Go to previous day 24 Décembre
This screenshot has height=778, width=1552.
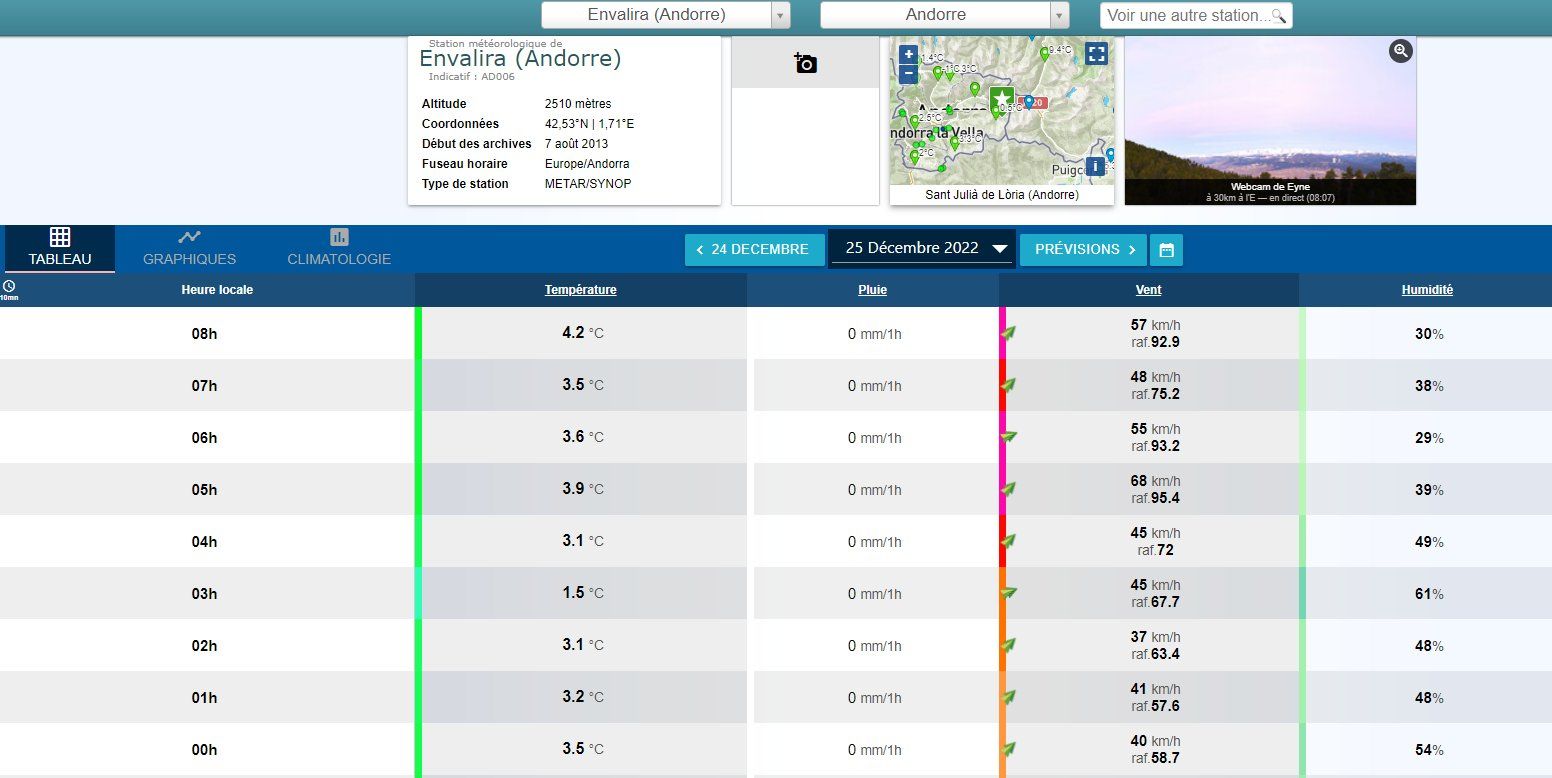coord(754,250)
